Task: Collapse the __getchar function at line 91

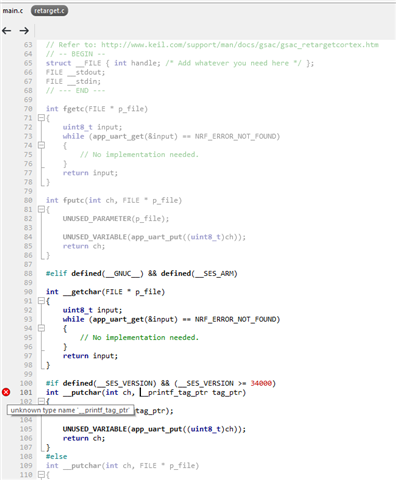Action: [x=41, y=301]
